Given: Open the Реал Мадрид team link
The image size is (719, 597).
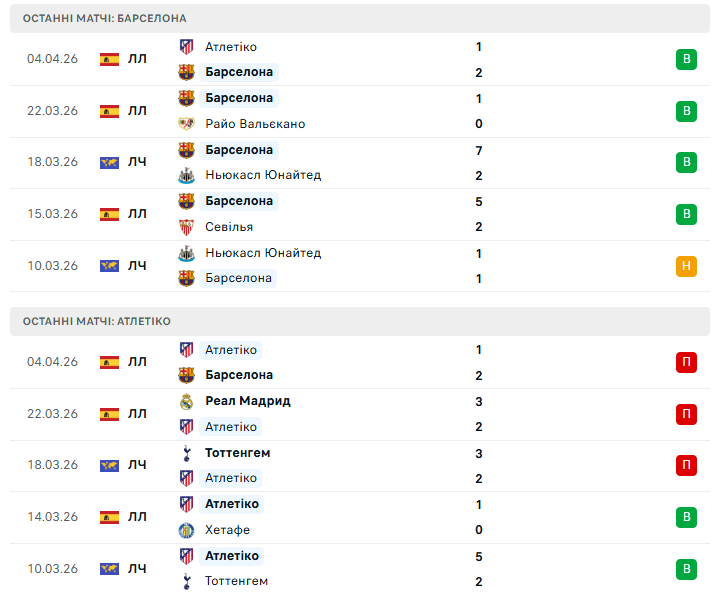Looking at the screenshot, I should (x=248, y=401).
